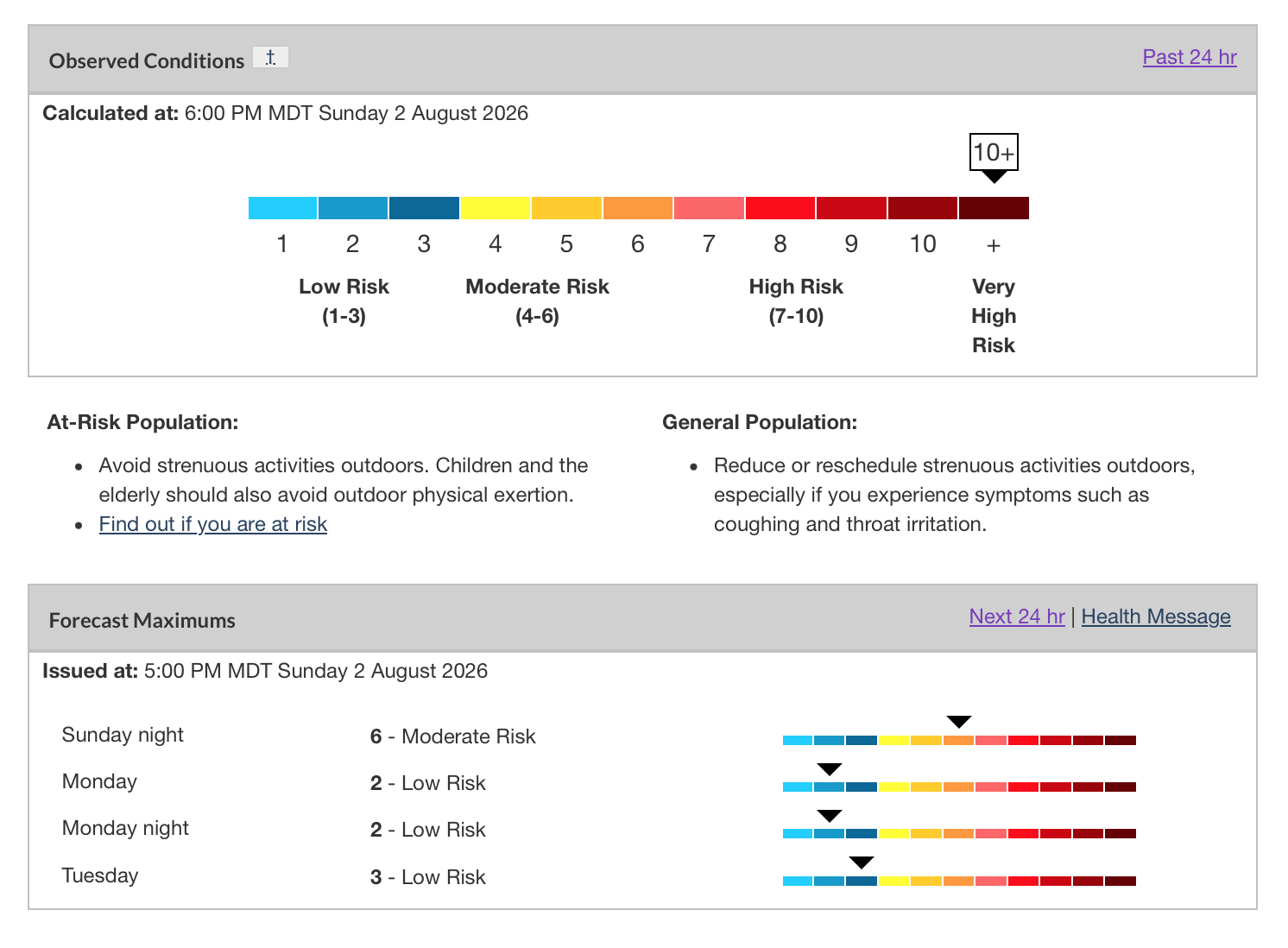
Task: Click the Calculated at 6:00 PM MDT timestamp
Action: [286, 113]
